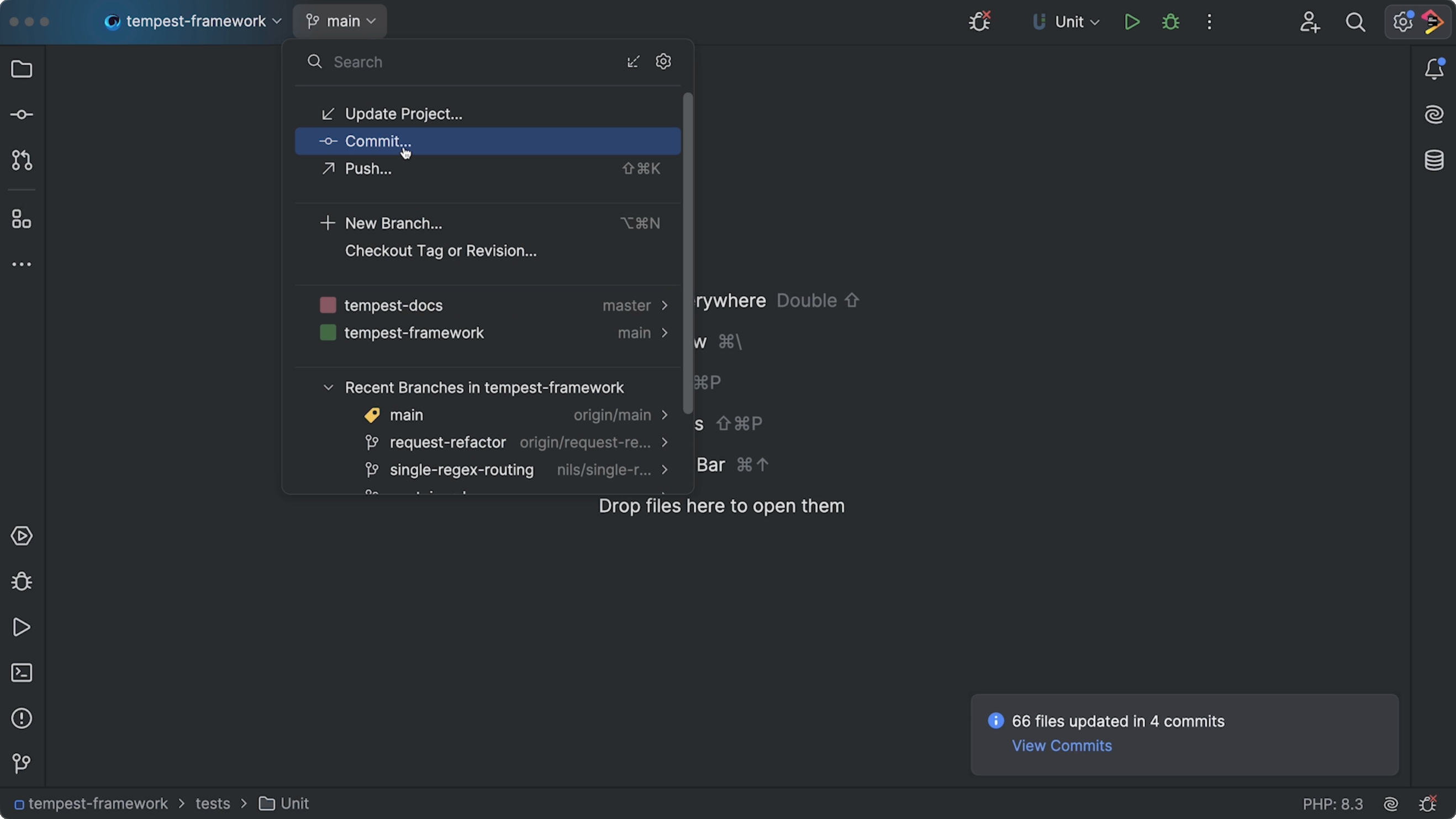Show more tool windows via ellipsis icon
This screenshot has height=819, width=1456.
[22, 264]
